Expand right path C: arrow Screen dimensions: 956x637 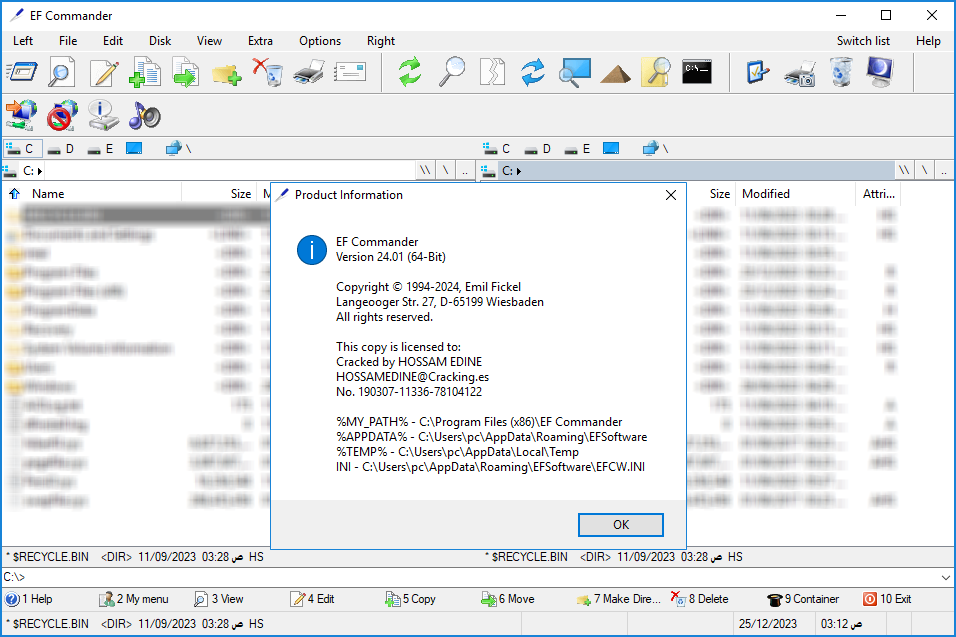519,171
